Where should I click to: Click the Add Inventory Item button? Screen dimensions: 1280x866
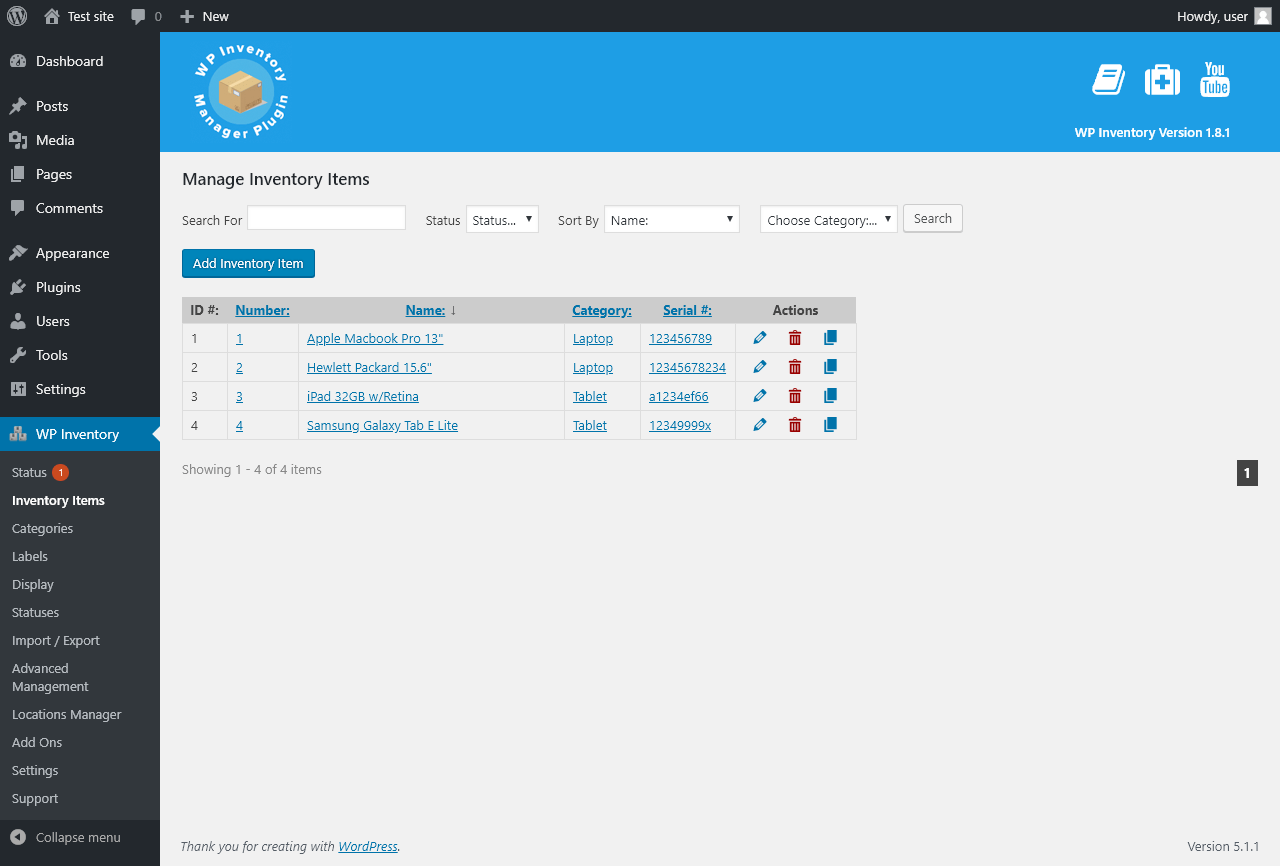pyautogui.click(x=248, y=264)
